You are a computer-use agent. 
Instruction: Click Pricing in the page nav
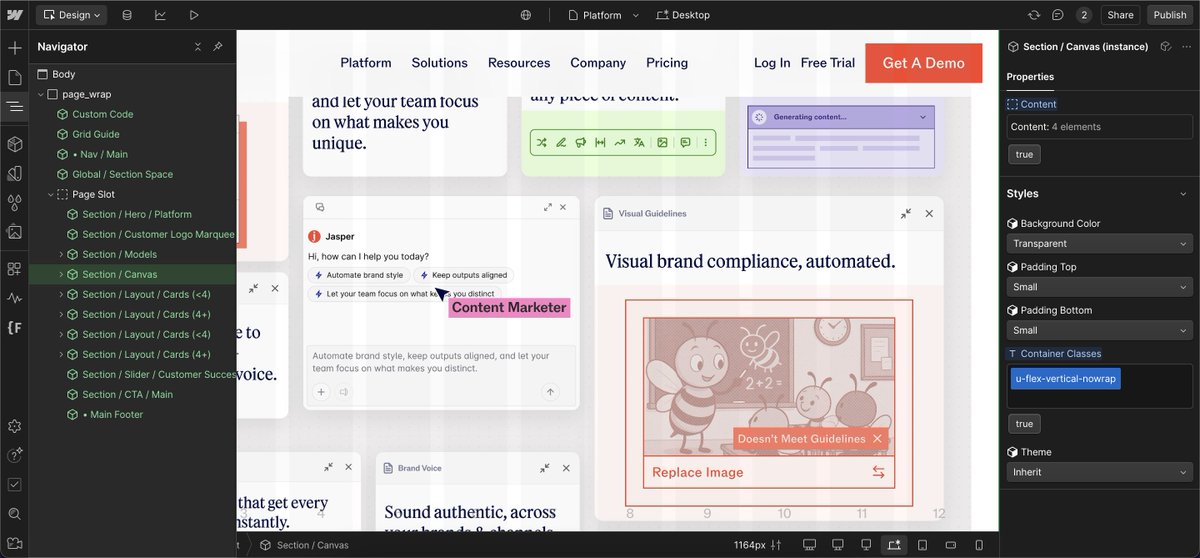667,63
